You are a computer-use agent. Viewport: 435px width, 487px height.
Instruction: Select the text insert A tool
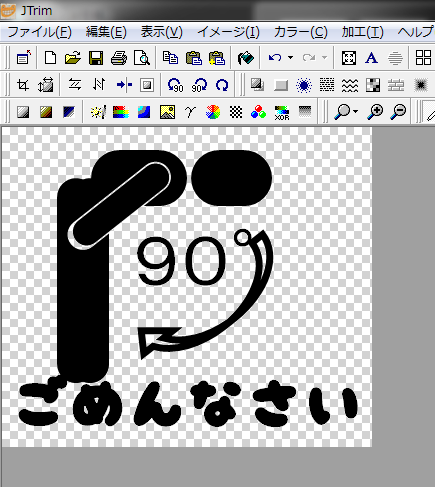click(371, 58)
